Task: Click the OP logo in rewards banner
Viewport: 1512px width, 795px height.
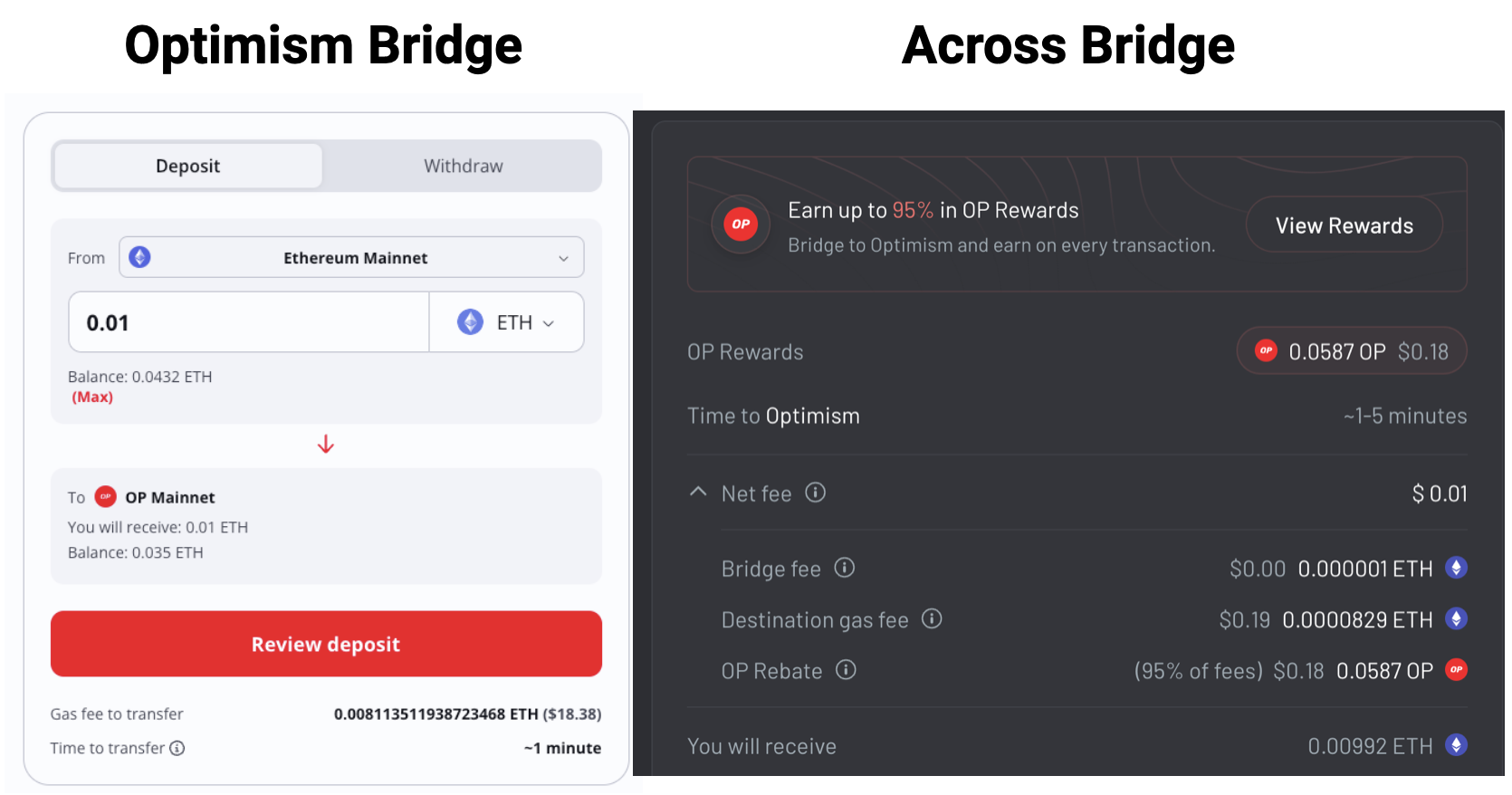Action: (741, 225)
